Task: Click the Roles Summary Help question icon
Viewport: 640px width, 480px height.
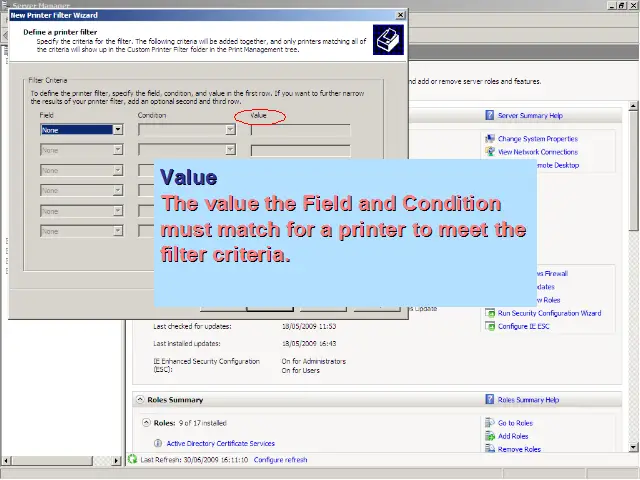Action: pos(489,400)
